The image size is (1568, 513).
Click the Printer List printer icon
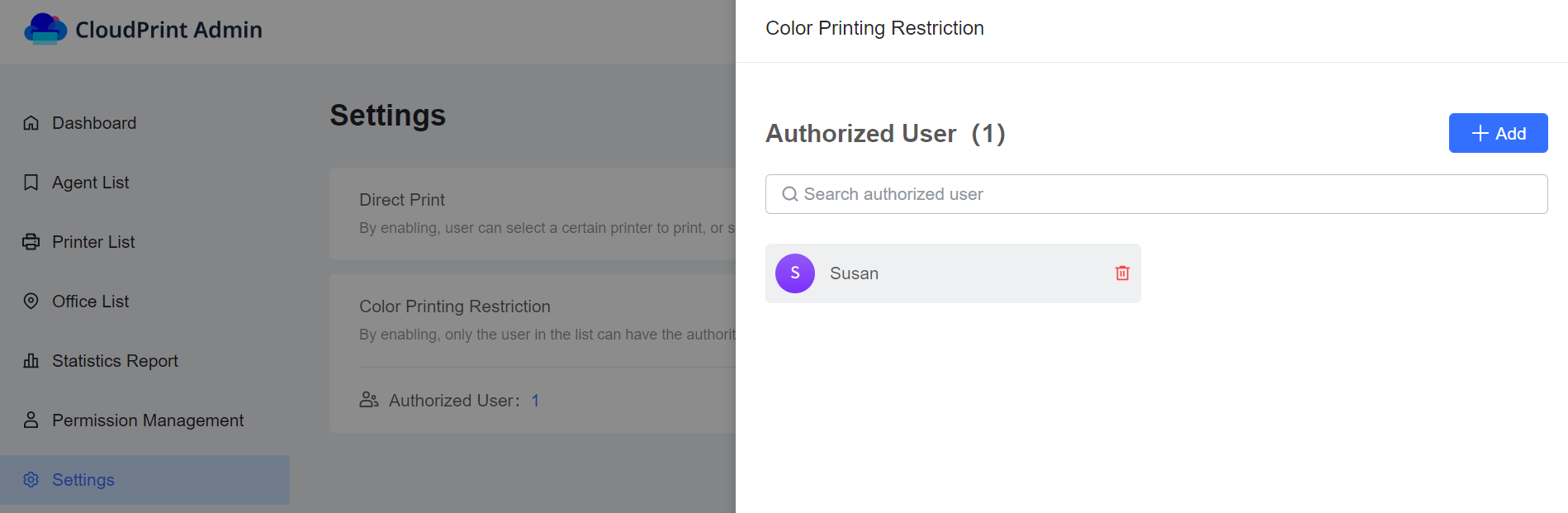pos(31,242)
